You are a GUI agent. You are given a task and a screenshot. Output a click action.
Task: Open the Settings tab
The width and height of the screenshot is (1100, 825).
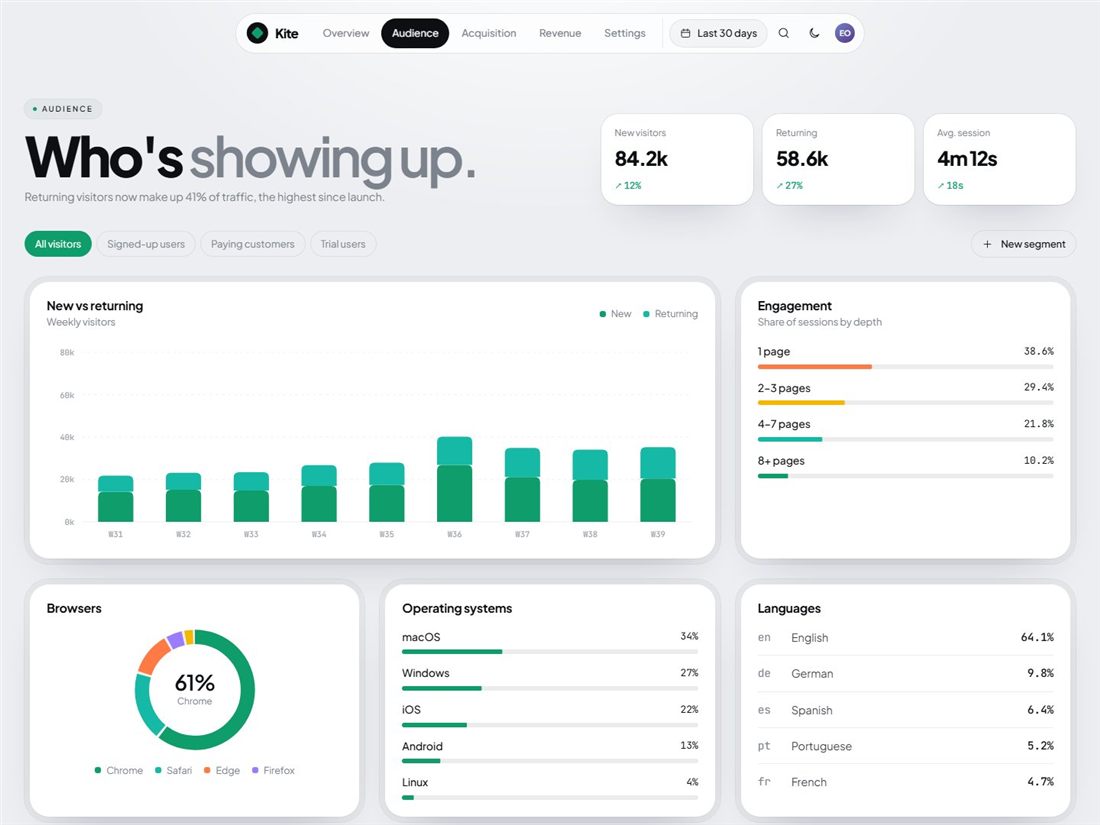click(624, 33)
